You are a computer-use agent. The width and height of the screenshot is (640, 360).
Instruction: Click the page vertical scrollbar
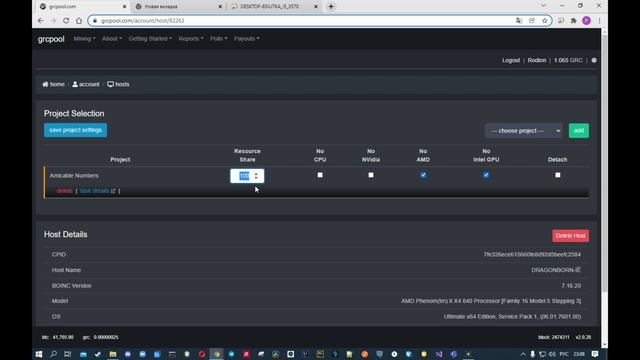[x=604, y=163]
